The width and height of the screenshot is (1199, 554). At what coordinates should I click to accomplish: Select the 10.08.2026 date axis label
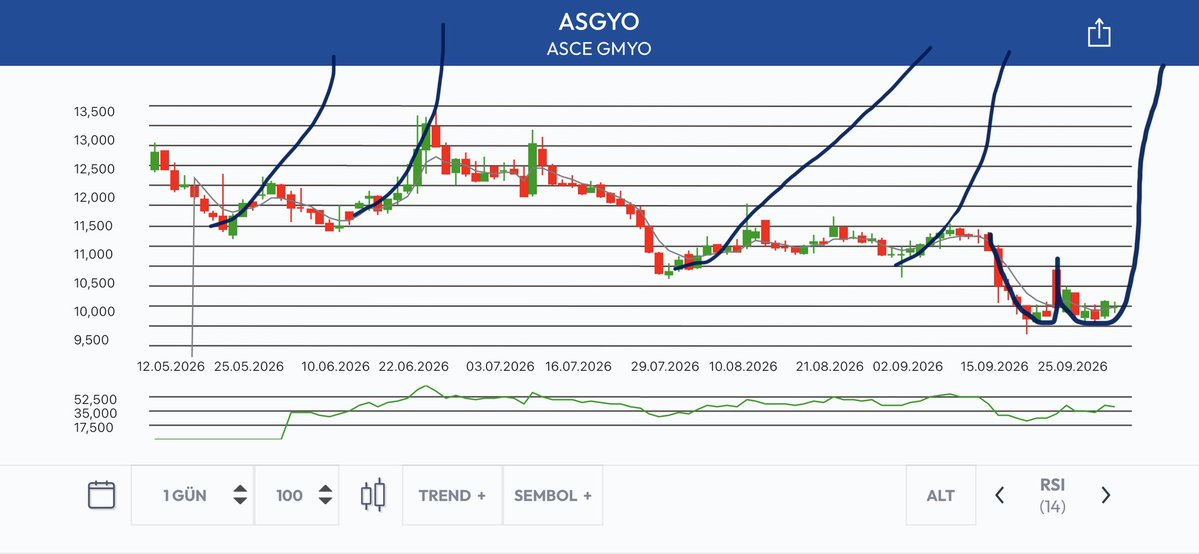coord(742,367)
